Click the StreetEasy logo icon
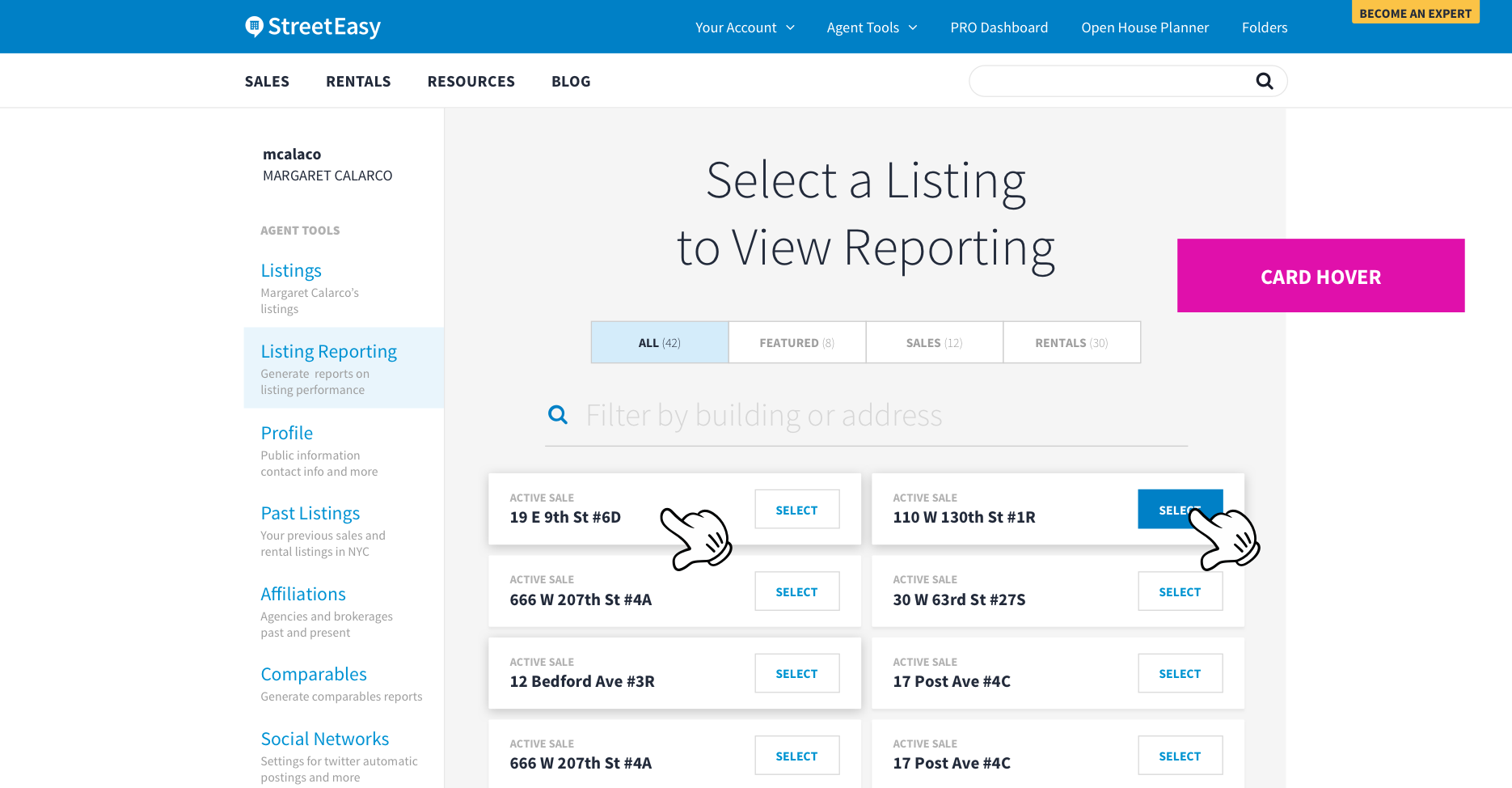Screen dimensions: 1512x788 pyautogui.click(x=255, y=27)
